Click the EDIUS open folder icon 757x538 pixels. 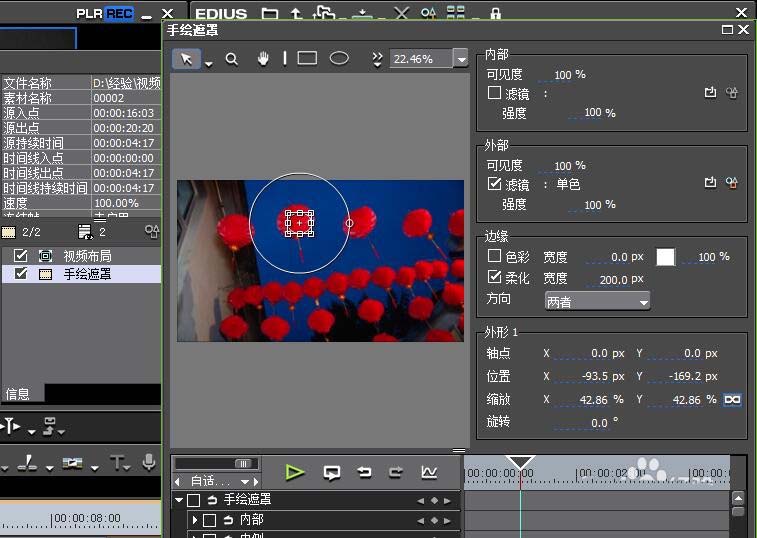pos(269,14)
